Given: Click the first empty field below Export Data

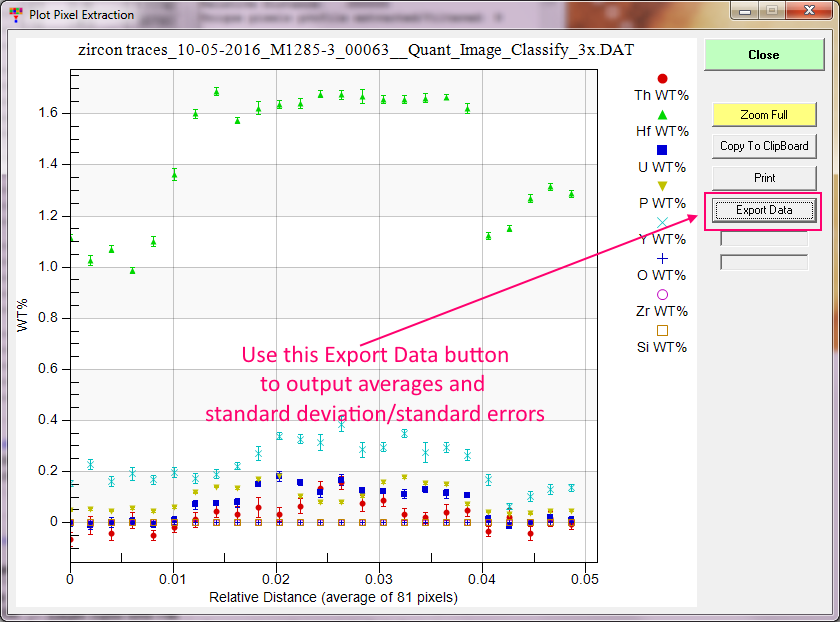Looking at the screenshot, I should click(763, 239).
